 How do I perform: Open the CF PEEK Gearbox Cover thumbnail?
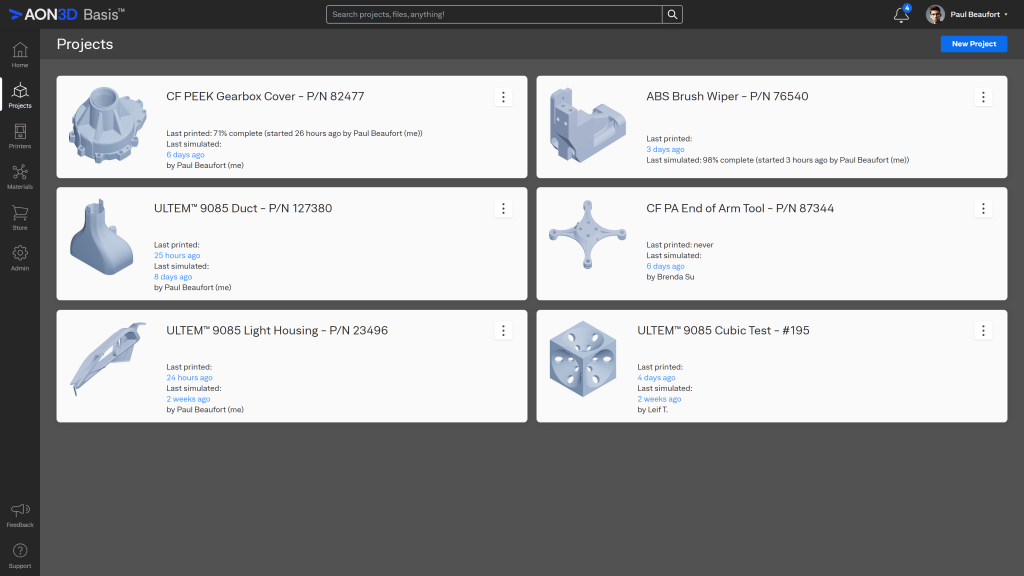pos(108,125)
